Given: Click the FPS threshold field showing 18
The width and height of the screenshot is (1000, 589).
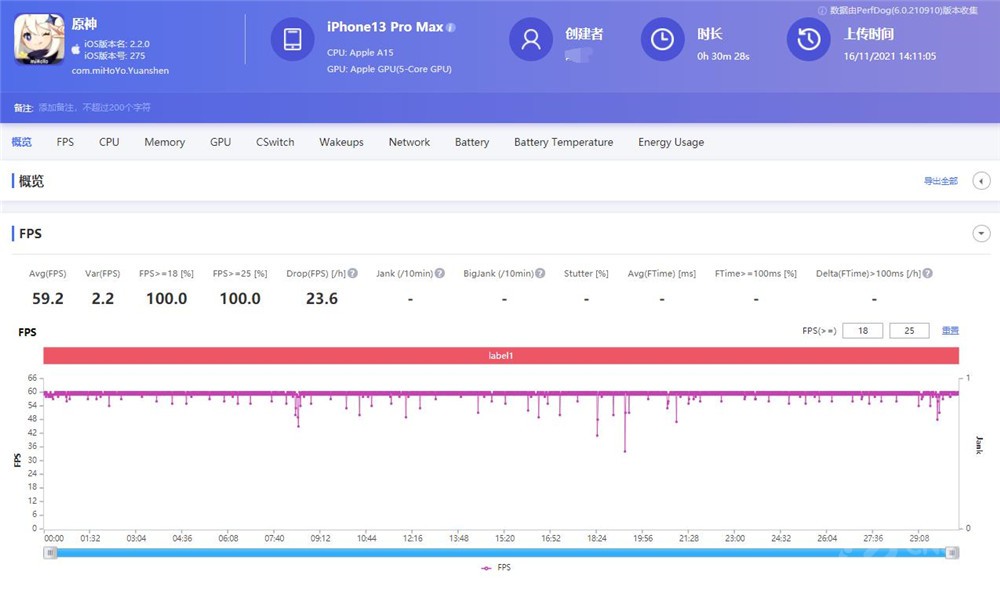Looking at the screenshot, I should (863, 330).
